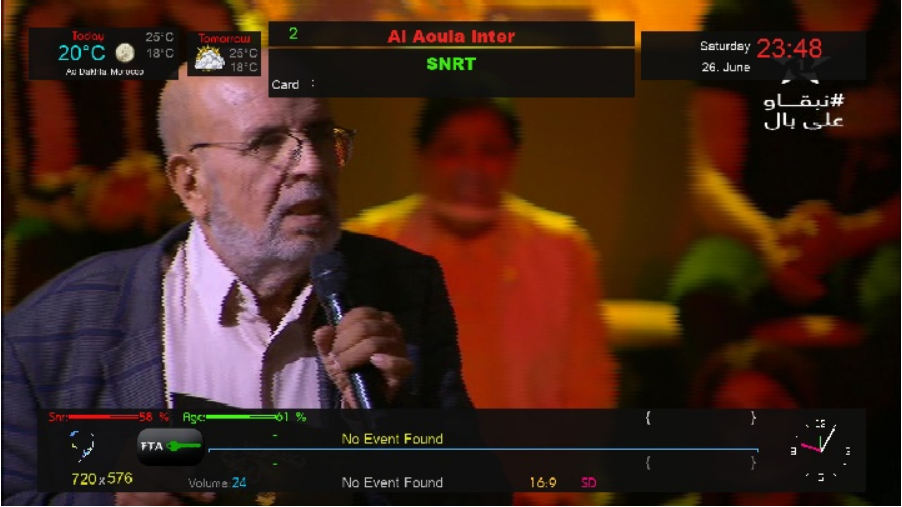Click the moon weather icon for today

click(125, 54)
